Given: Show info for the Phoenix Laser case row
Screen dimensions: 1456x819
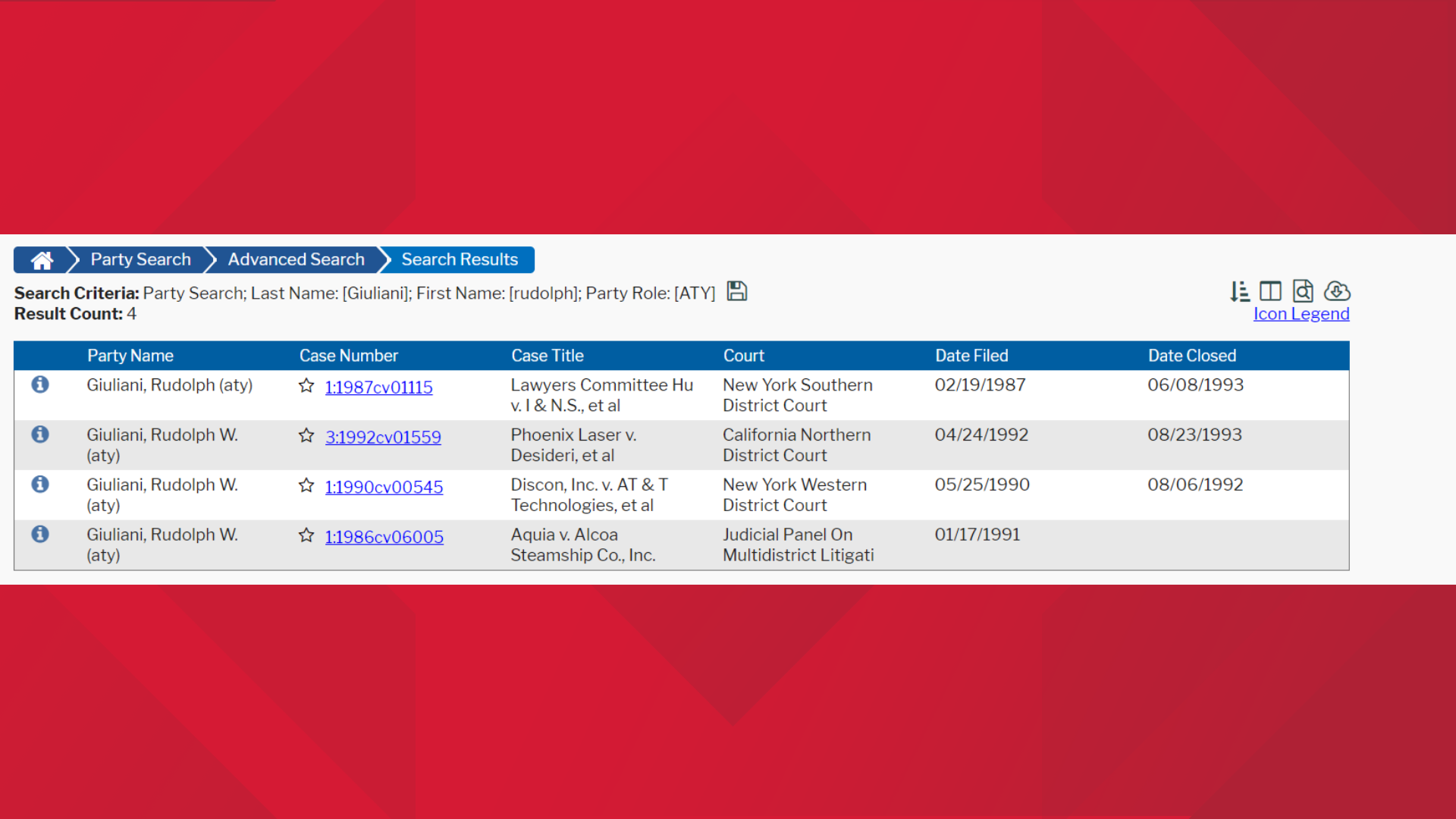Looking at the screenshot, I should coord(40,435).
